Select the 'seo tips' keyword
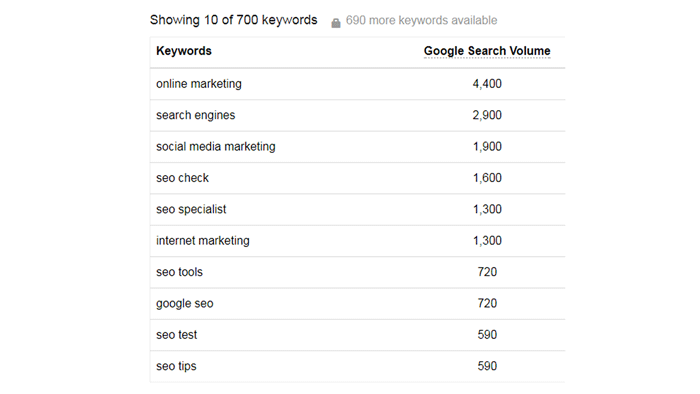The width and height of the screenshot is (700, 394). [176, 366]
